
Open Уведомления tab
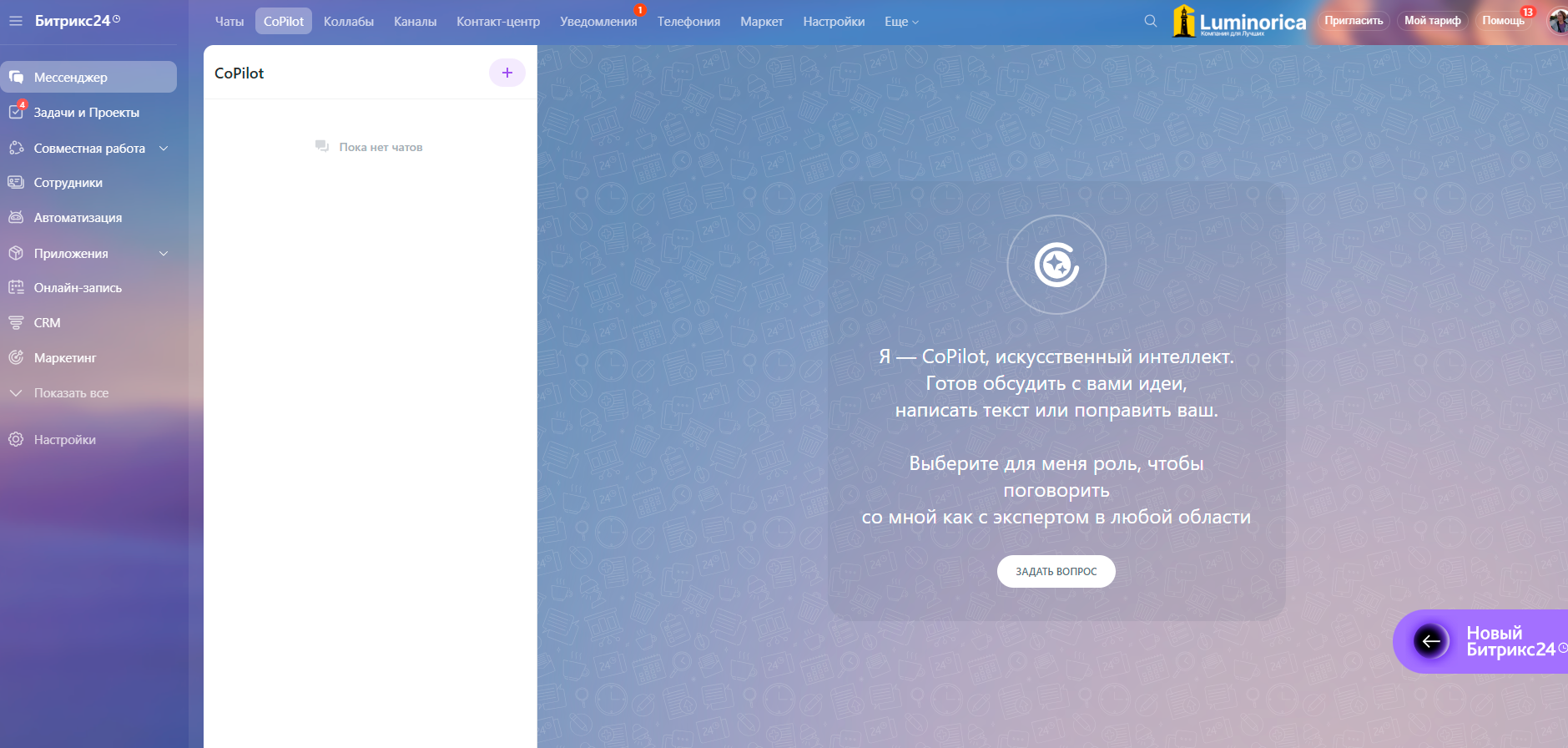tap(598, 22)
